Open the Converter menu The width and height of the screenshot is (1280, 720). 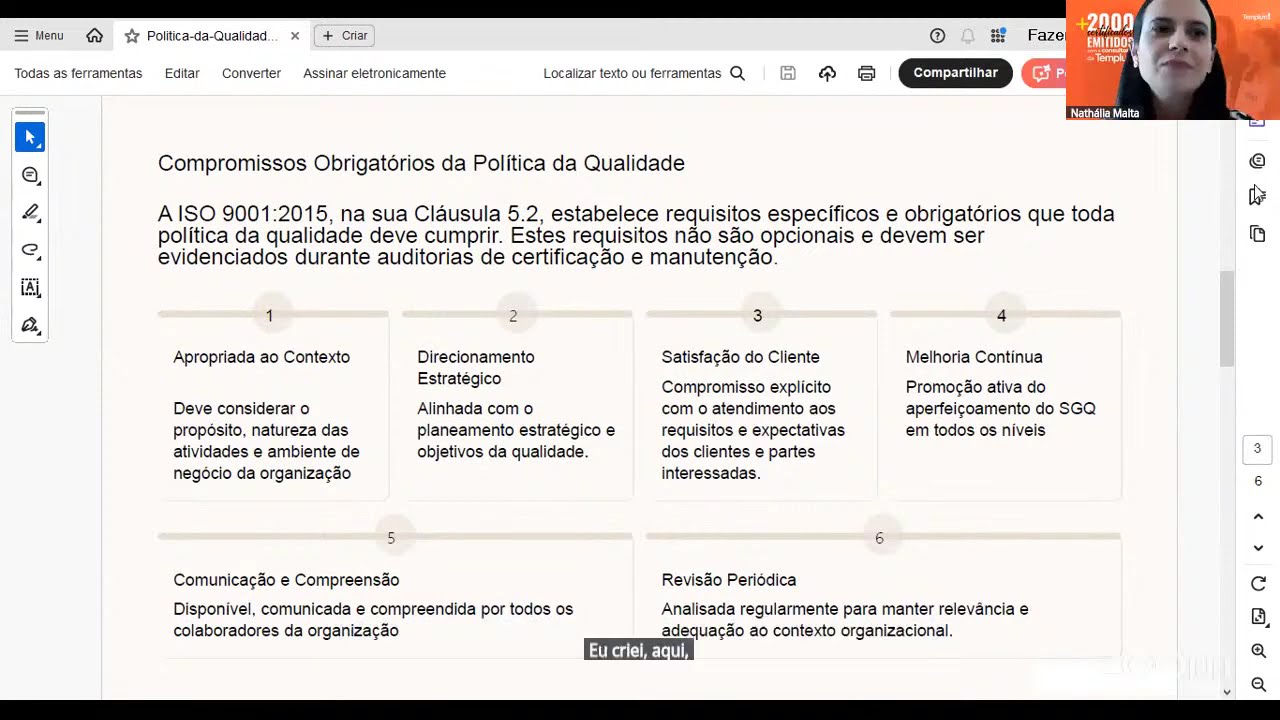tap(251, 73)
